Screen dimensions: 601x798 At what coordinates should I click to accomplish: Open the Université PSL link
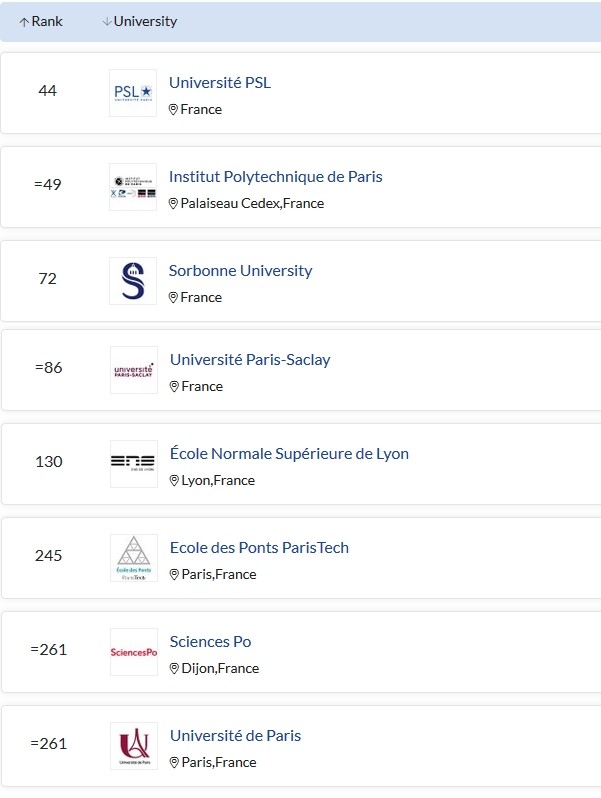220,82
